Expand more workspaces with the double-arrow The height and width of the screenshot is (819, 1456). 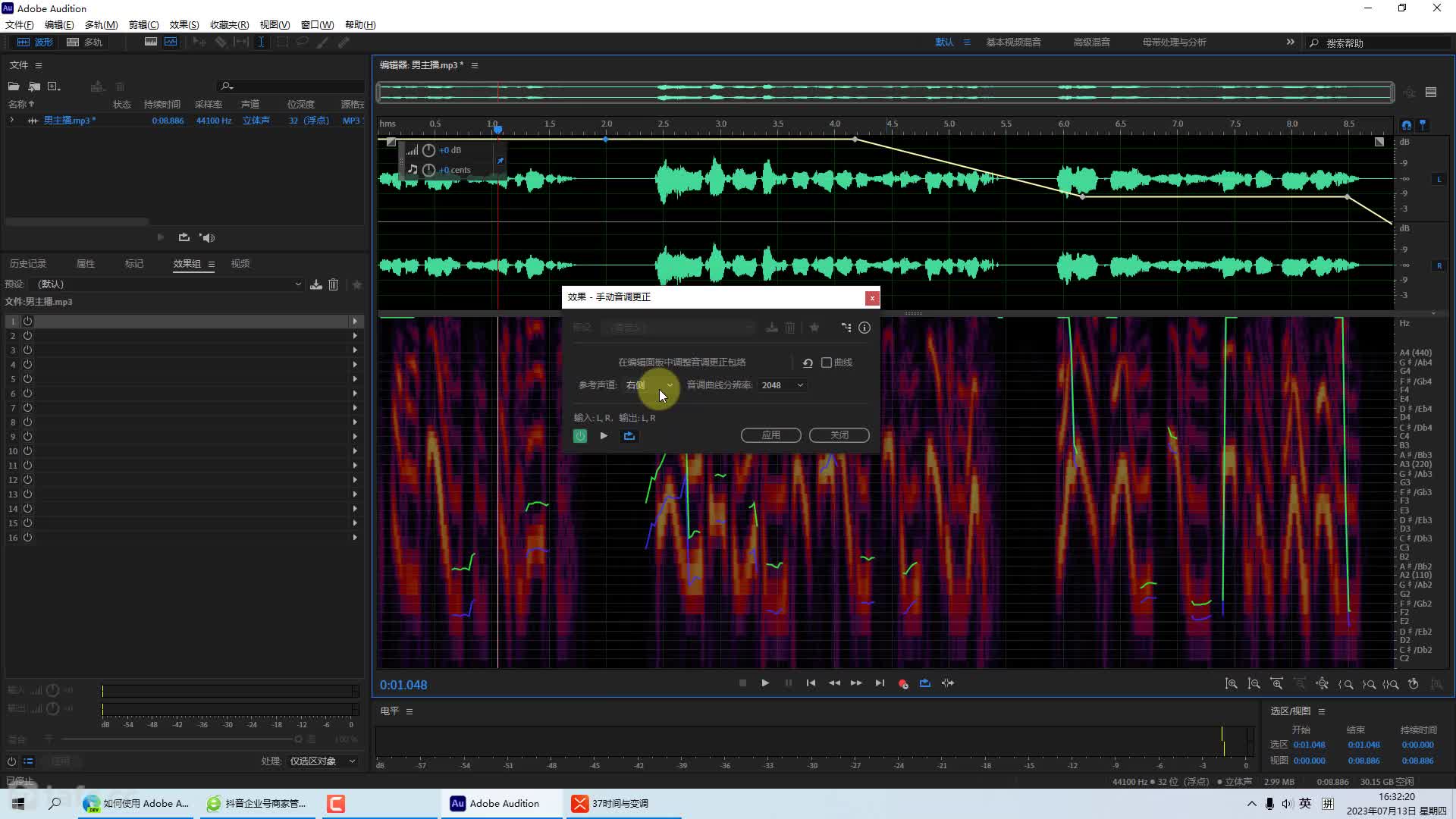(1290, 42)
